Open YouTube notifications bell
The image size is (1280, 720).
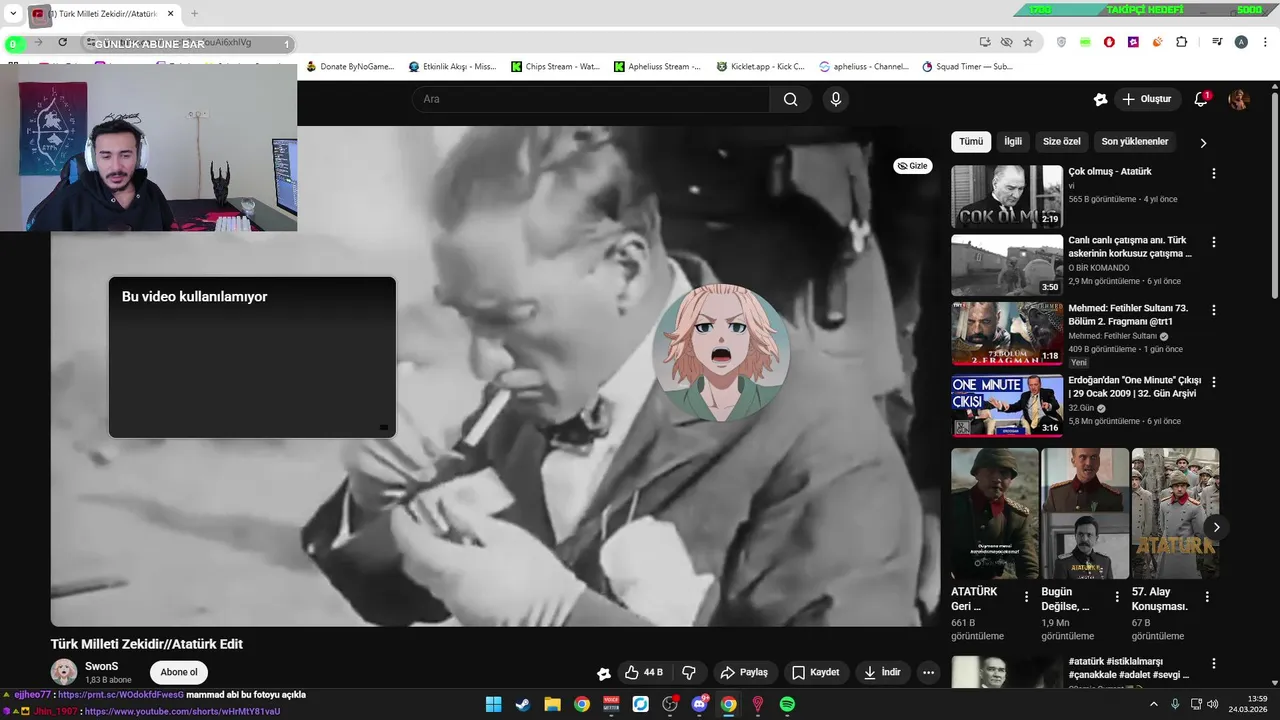coord(1201,99)
